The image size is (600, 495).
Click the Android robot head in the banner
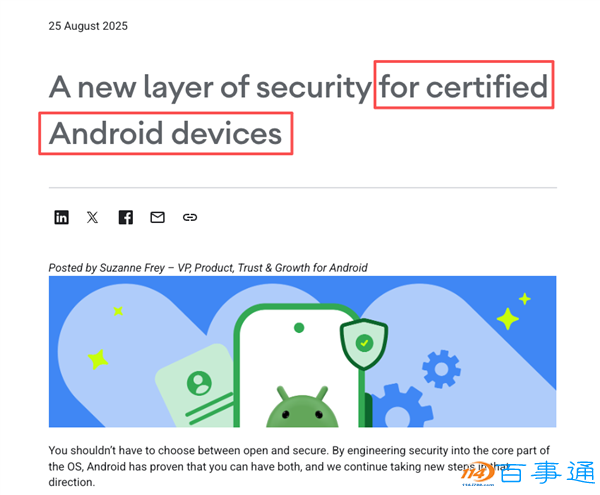[302, 407]
